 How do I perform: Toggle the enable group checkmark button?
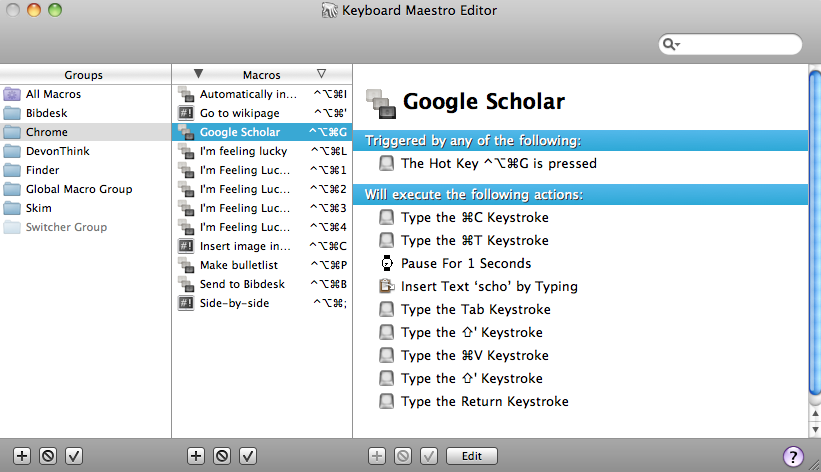74,456
